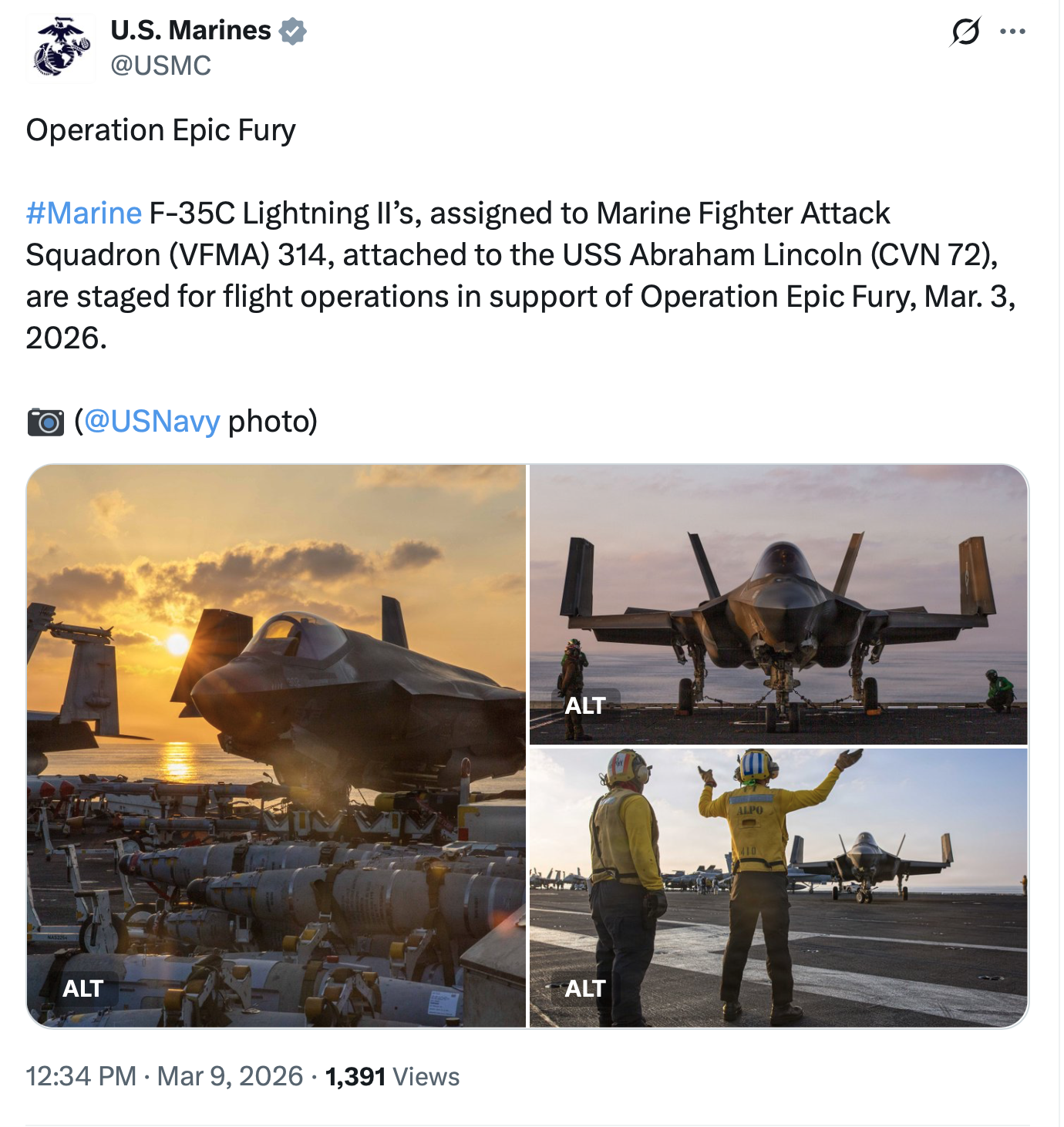
Task: Show ALT text on the flight deck crew photo
Action: click(x=584, y=988)
